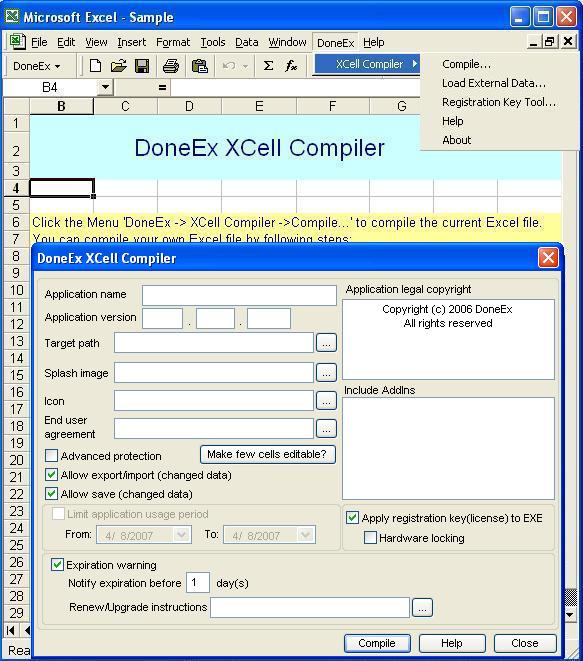The width and height of the screenshot is (583, 661).
Task: Open the Format menu
Action: point(173,42)
